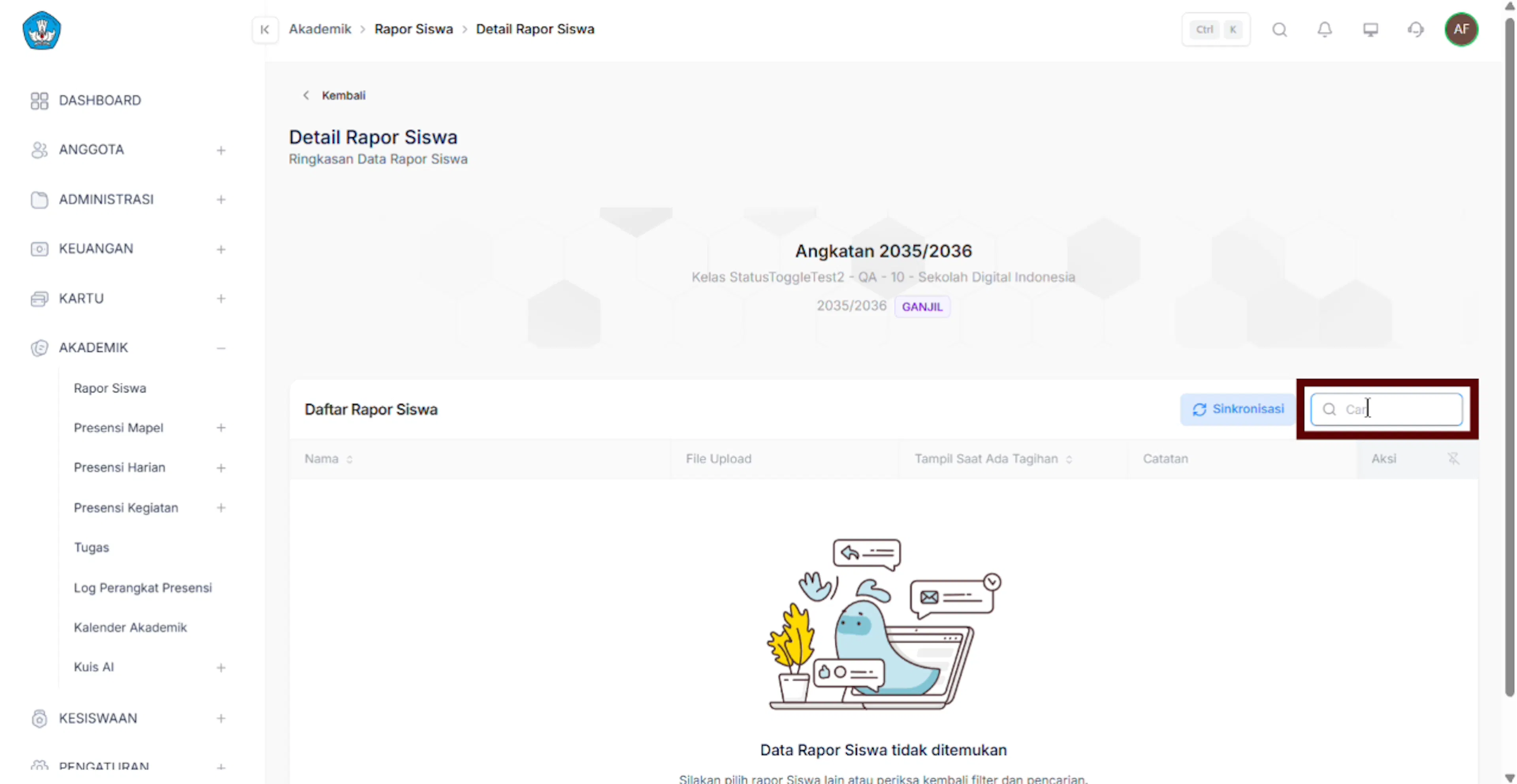Click the GANJIL semester badge
The width and height of the screenshot is (1517, 784).
coord(922,306)
